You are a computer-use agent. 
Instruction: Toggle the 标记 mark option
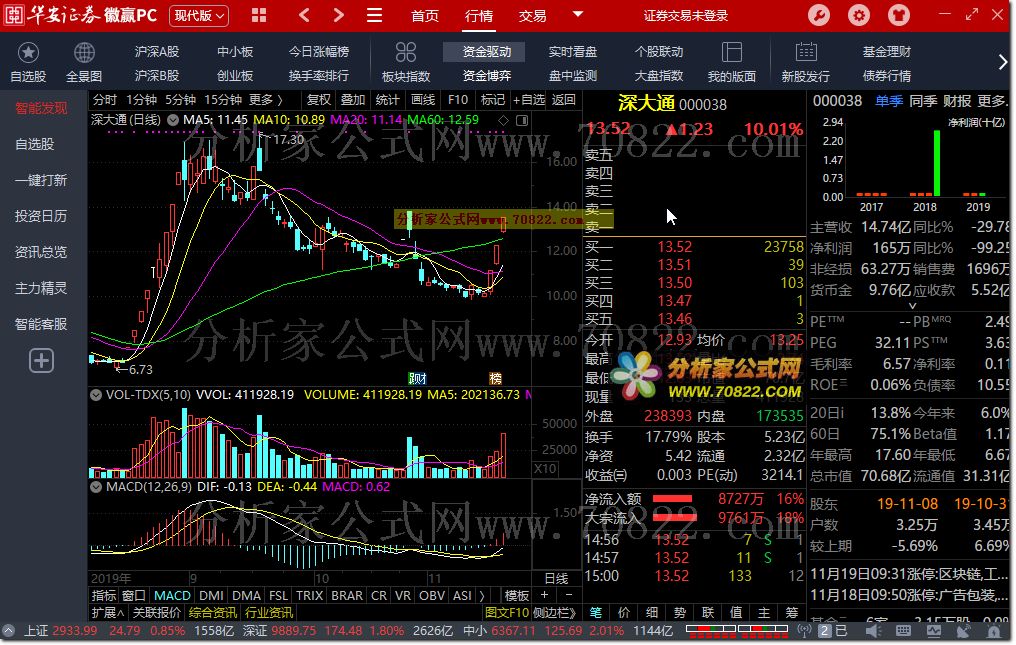pyautogui.click(x=492, y=100)
